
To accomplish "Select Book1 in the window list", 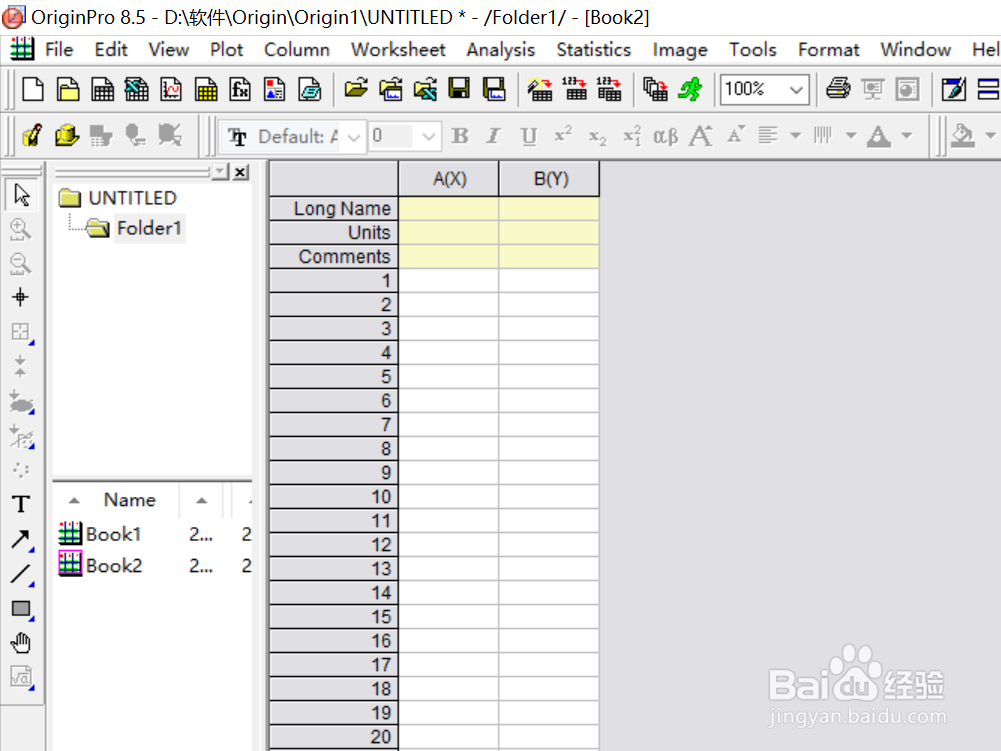I will point(113,534).
